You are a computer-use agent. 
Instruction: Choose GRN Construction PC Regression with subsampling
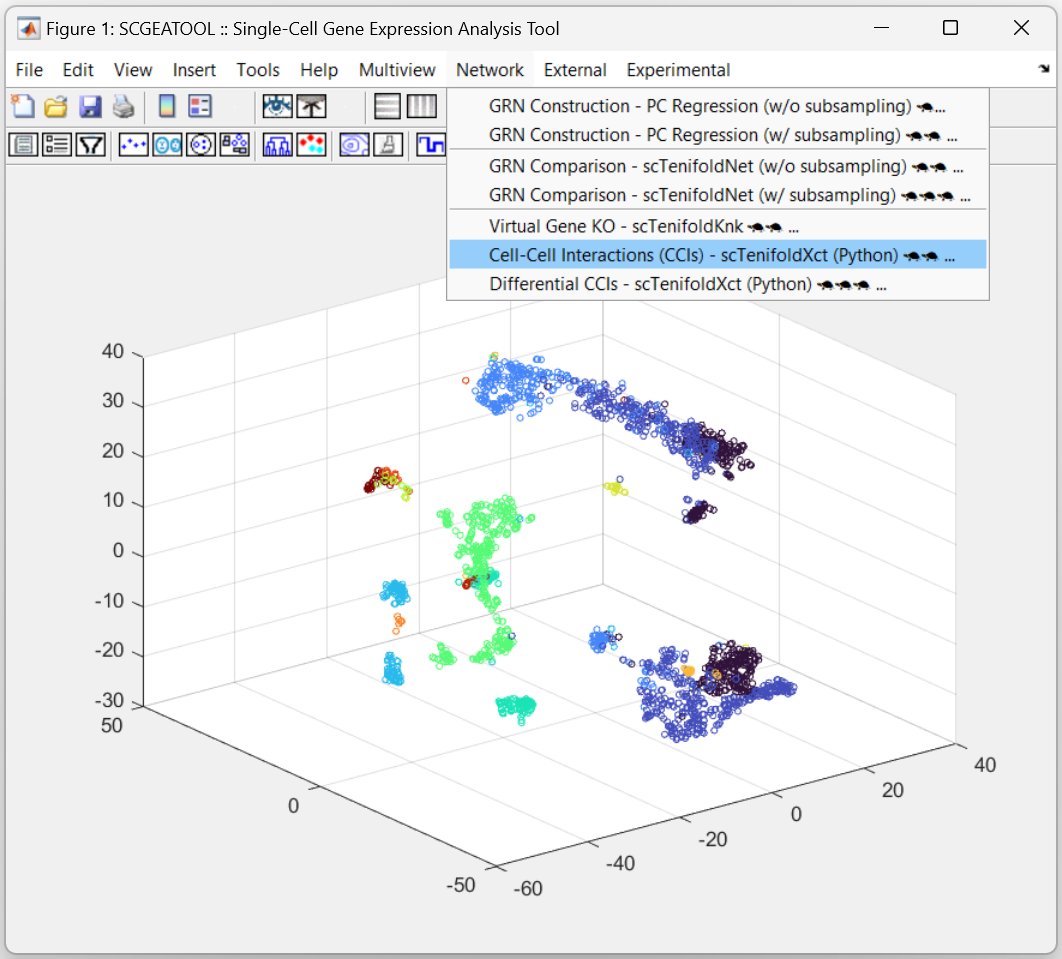(717, 135)
